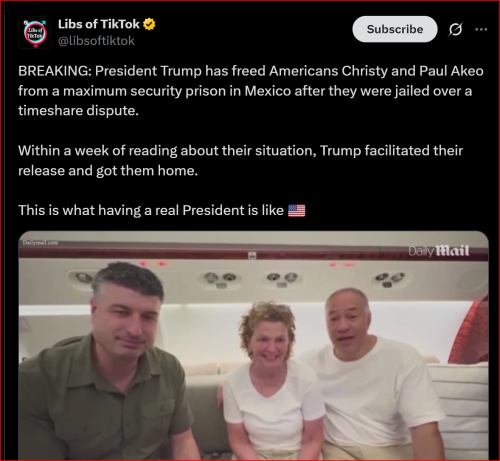The image size is (500, 461).
Task: Open the Grok explain-post icon
Action: pos(455,29)
